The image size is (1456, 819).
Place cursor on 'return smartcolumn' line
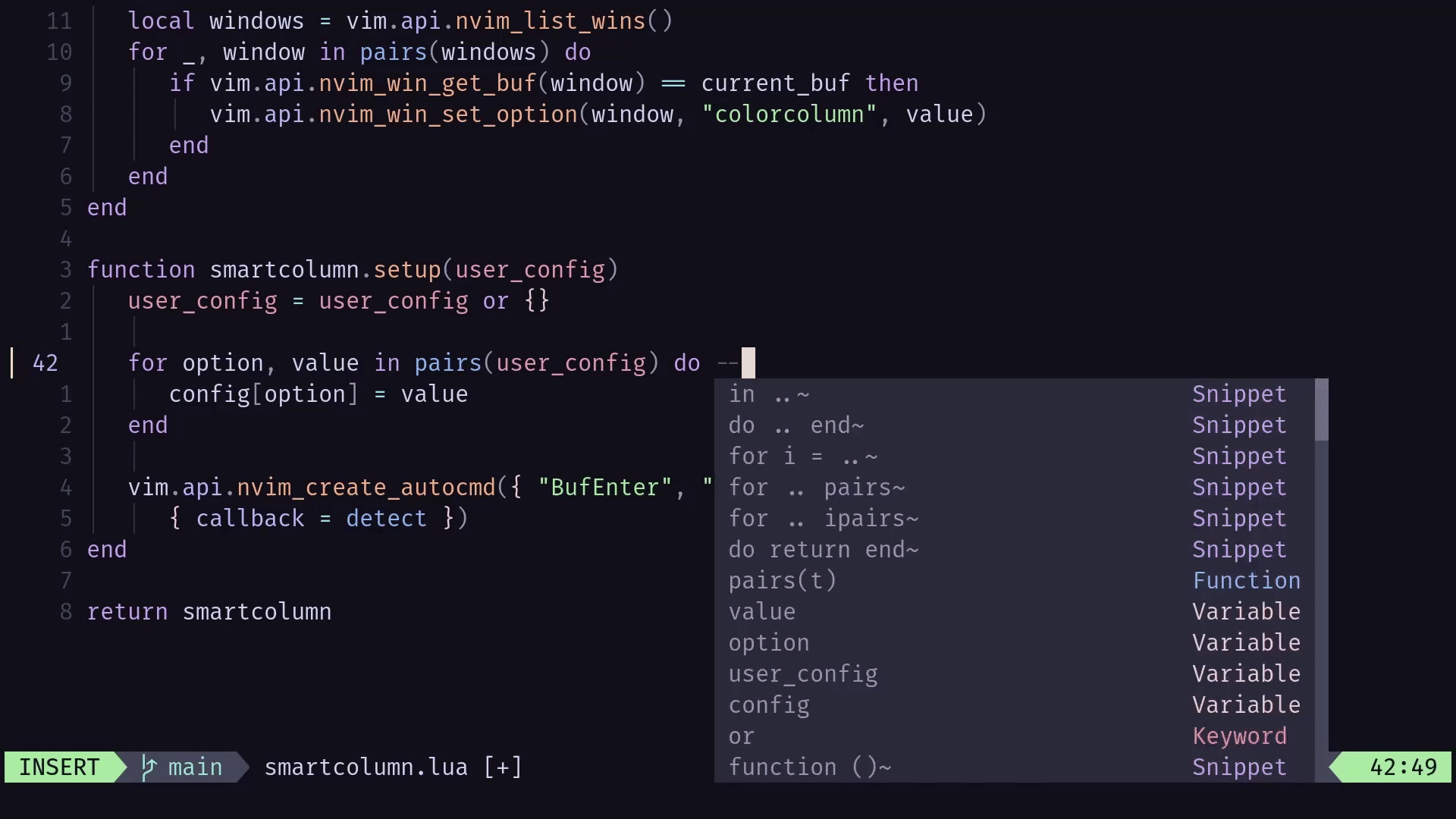(209, 612)
